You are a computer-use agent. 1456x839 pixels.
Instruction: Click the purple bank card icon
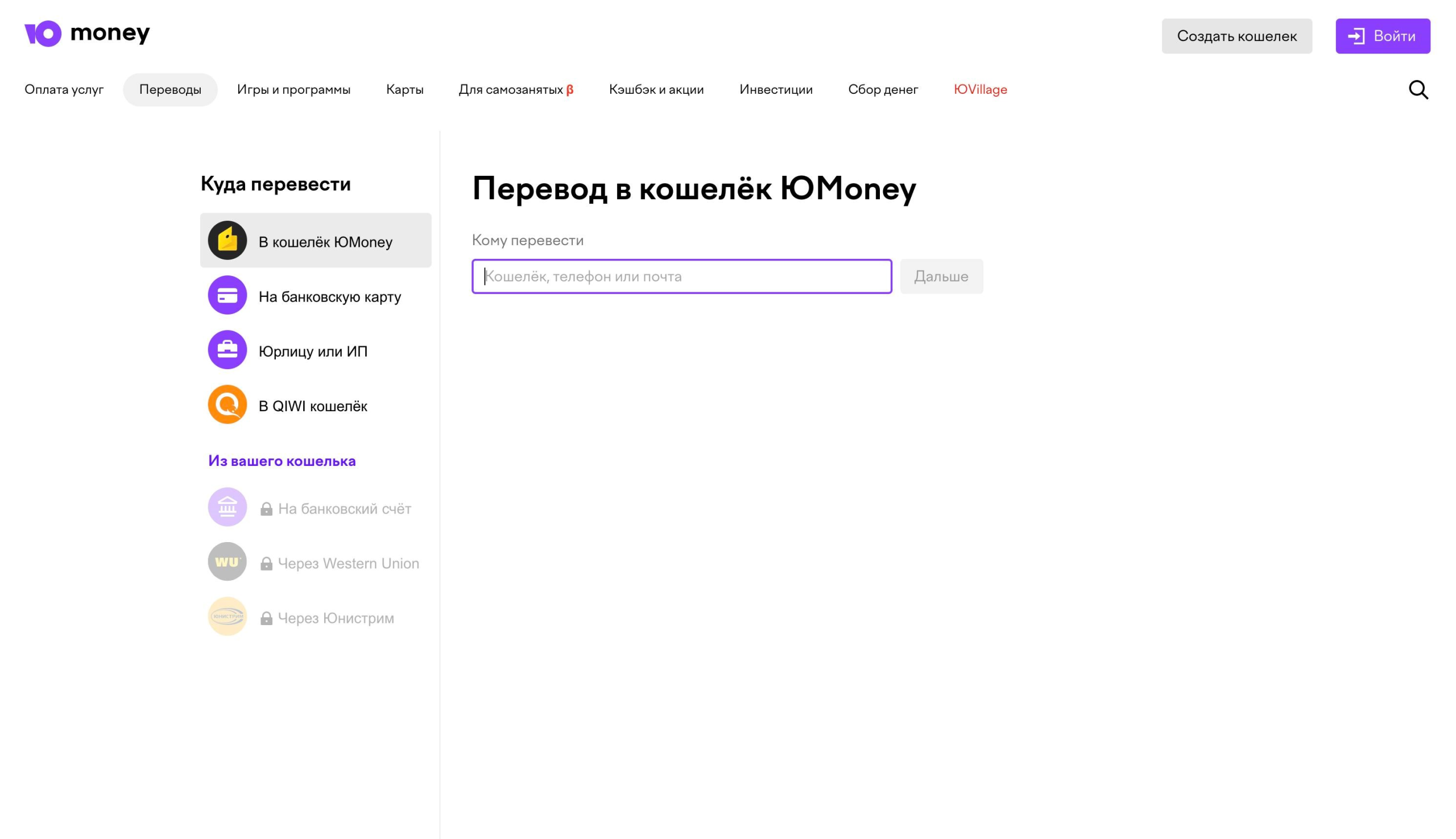(227, 295)
